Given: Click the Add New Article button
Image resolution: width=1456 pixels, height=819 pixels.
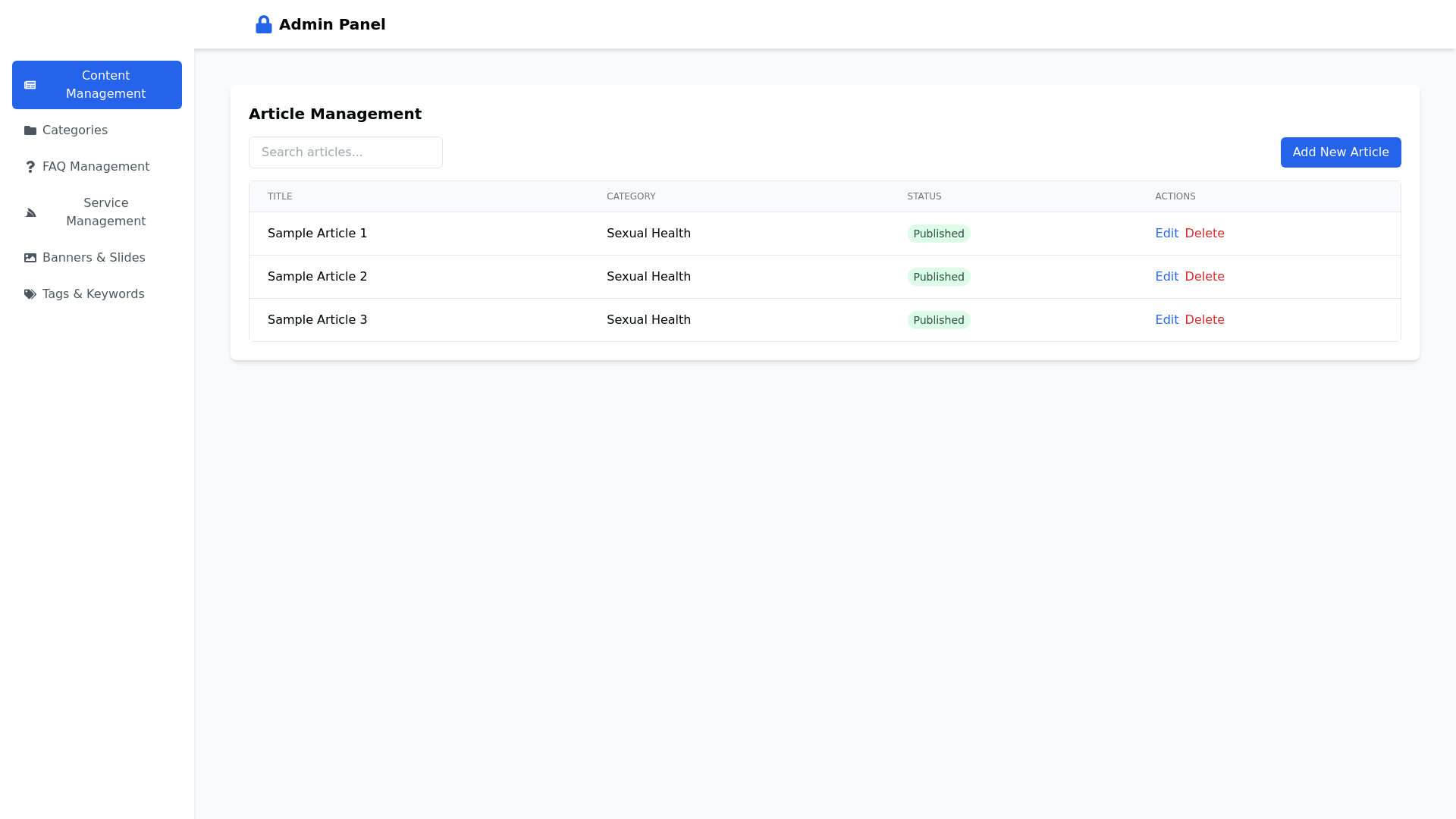Looking at the screenshot, I should 1340,152.
